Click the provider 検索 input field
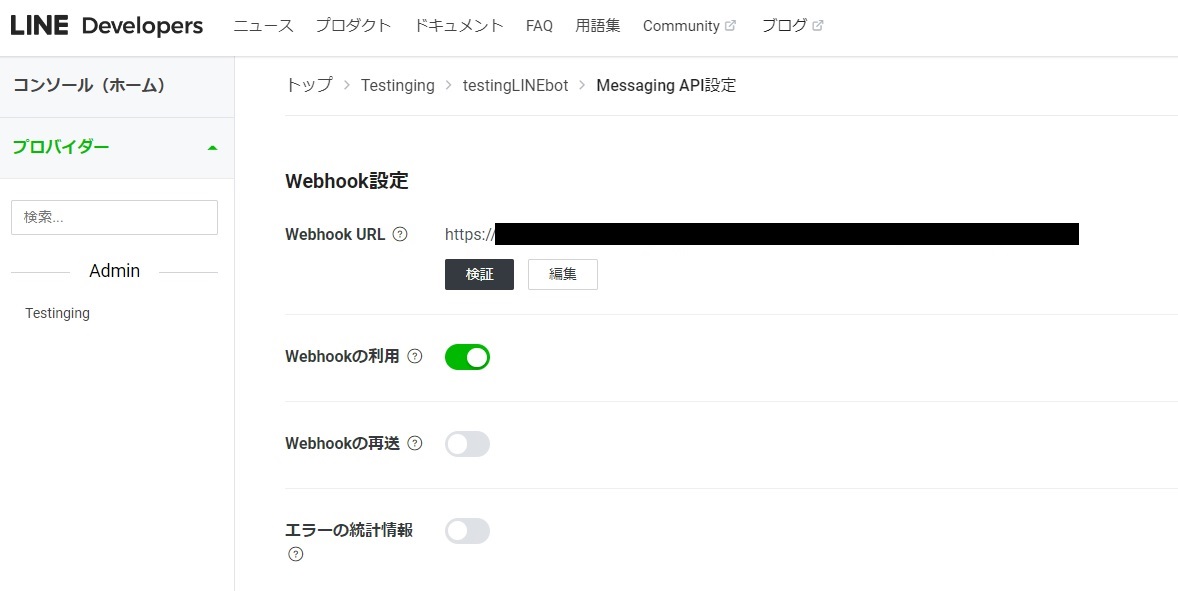Viewport: 1178px width, 591px height. point(114,217)
